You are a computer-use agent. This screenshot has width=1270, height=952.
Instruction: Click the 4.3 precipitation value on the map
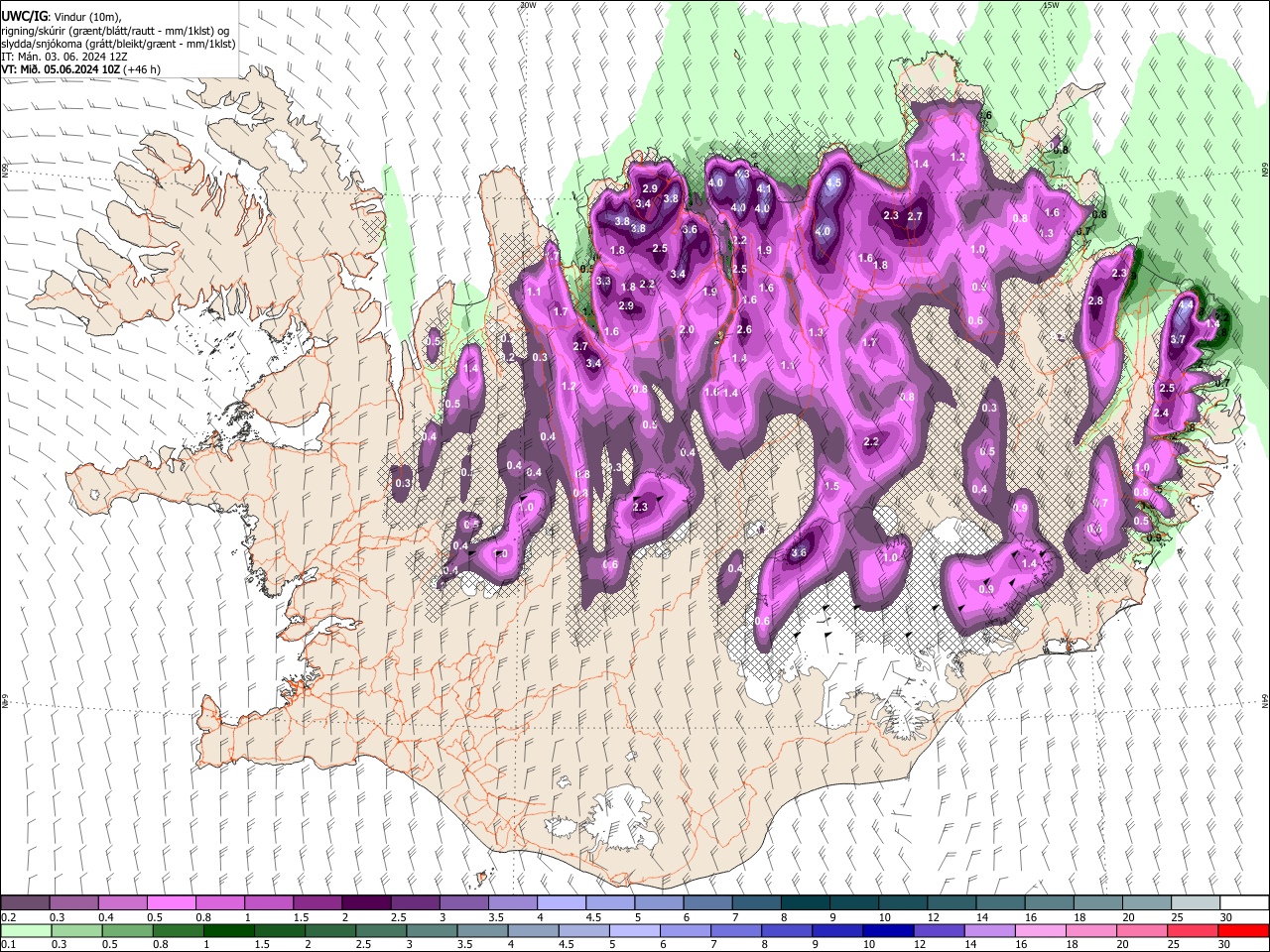point(742,174)
